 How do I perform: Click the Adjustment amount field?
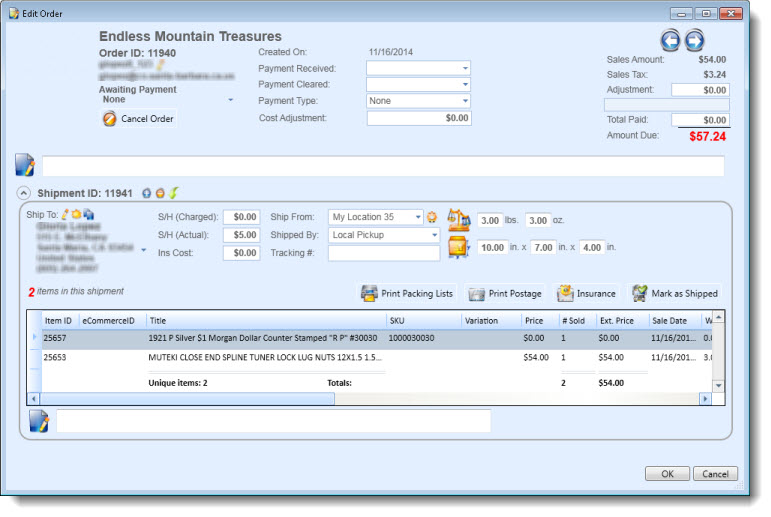tap(700, 90)
